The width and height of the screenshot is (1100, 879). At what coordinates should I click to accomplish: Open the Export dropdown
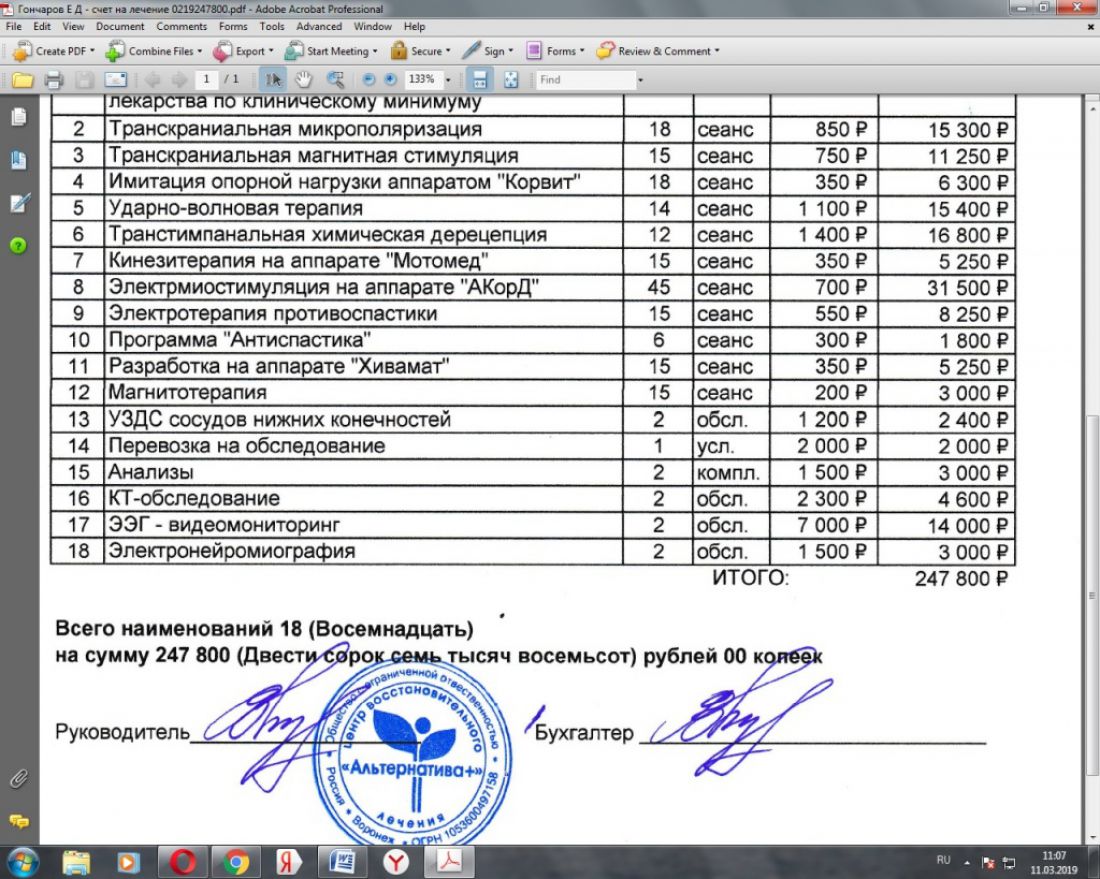tap(243, 51)
